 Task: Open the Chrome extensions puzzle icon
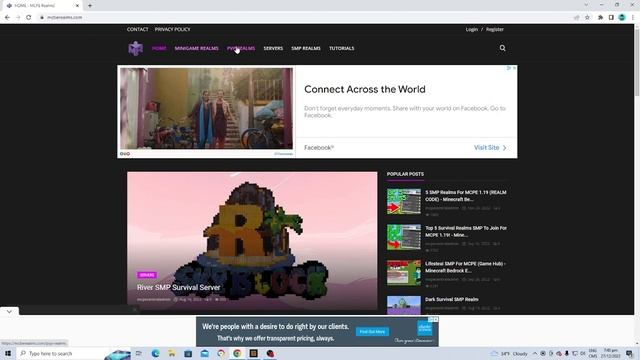coord(600,17)
